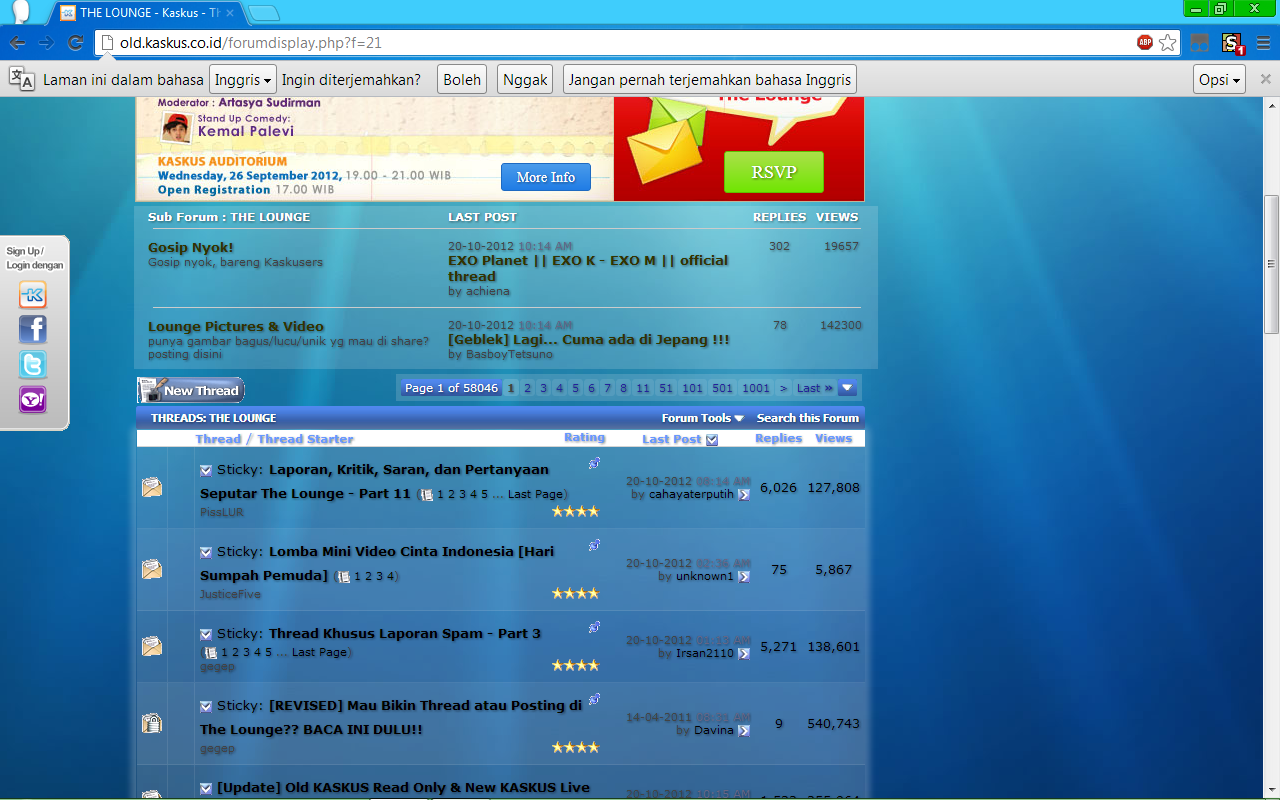Click the New Thread button
Viewport: 1280px width, 800px height.
click(x=191, y=390)
